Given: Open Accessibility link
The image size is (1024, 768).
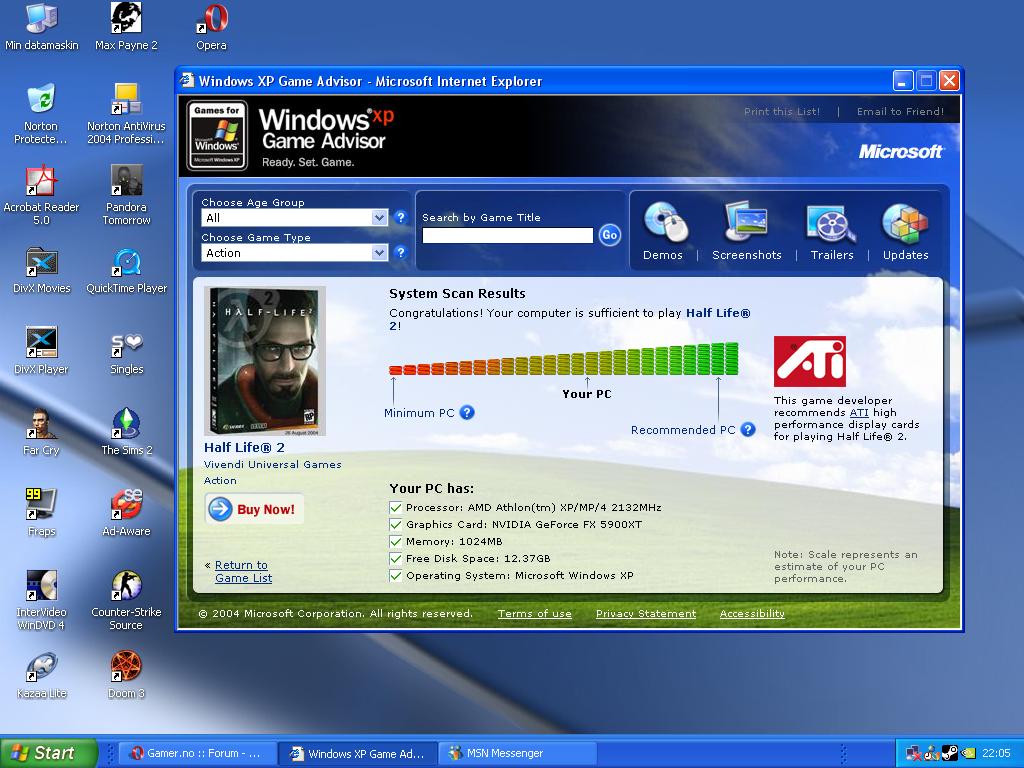Looking at the screenshot, I should [x=752, y=613].
